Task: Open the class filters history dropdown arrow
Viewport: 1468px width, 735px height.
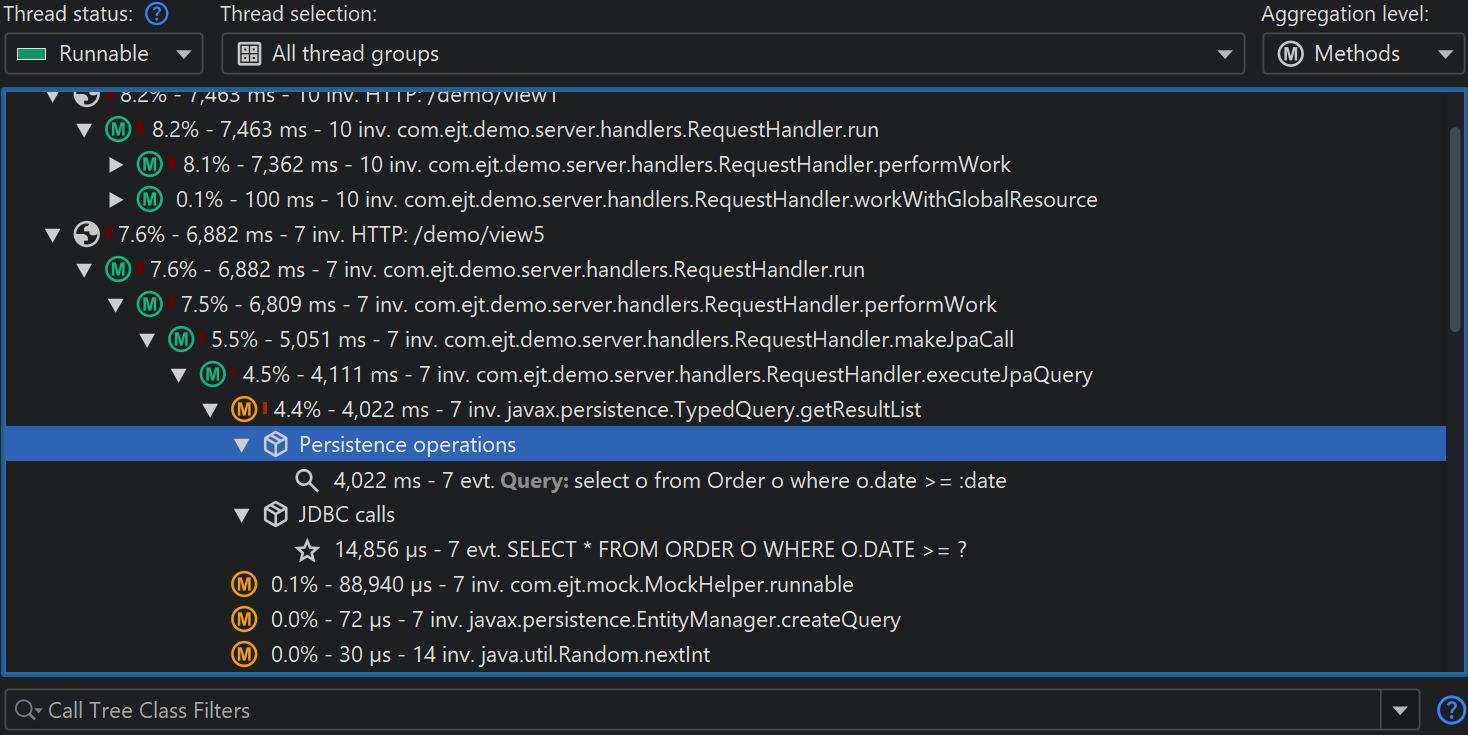Action: point(1400,710)
